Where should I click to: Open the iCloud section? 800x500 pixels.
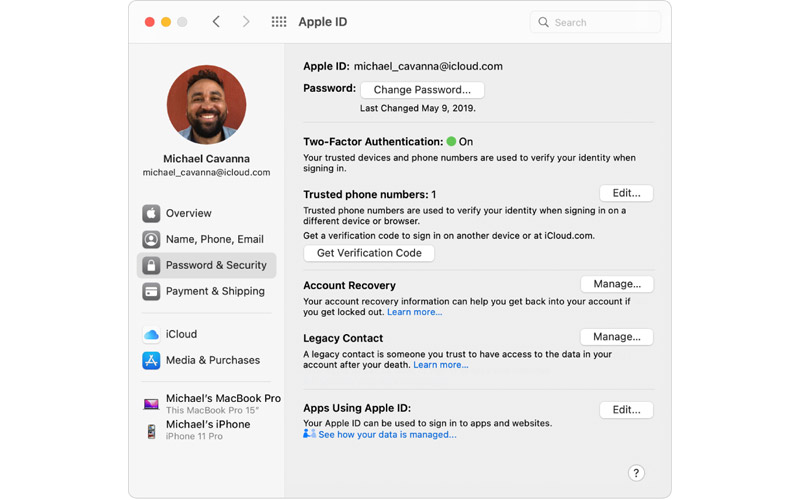pyautogui.click(x=206, y=335)
